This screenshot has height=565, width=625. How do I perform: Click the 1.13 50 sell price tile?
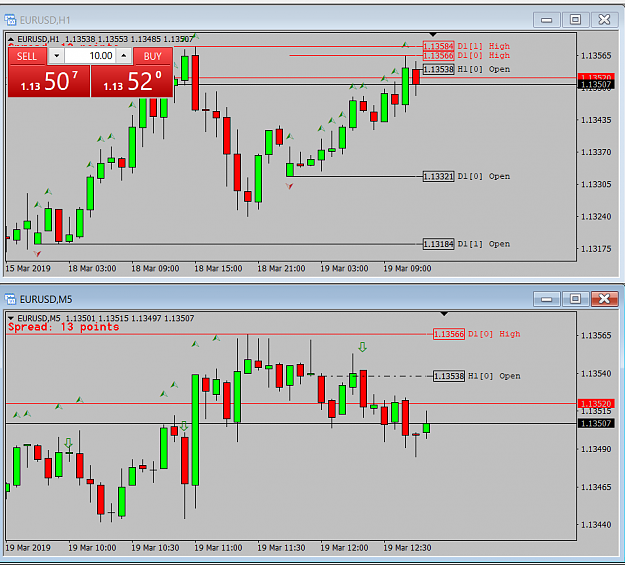pos(49,81)
